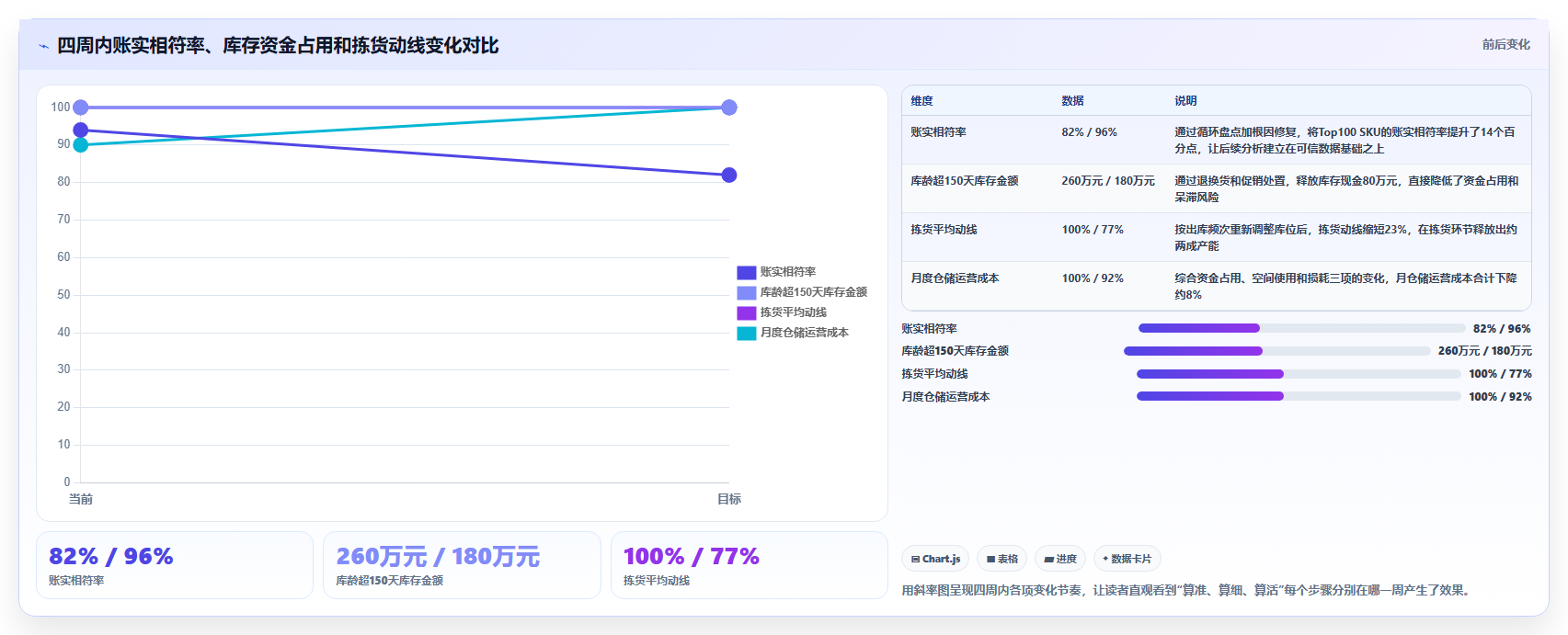This screenshot has height=635, width=1568.
Task: Click the description beginning 通过循环盘点加根因修复
Action: (1345, 141)
